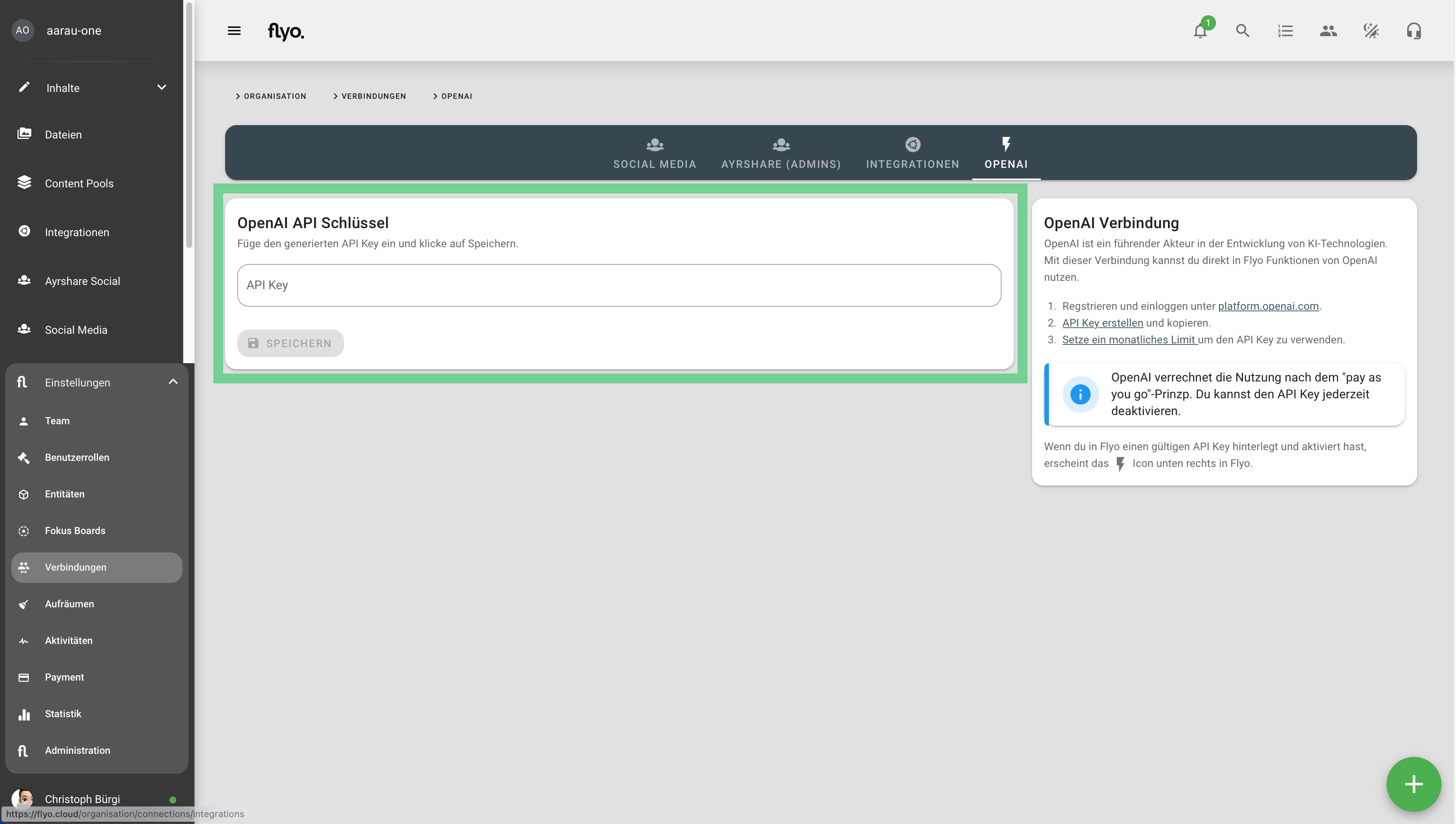Screen dimensions: 1456x824
Task: Click the Aufräumen broom icon
Action: 24,604
